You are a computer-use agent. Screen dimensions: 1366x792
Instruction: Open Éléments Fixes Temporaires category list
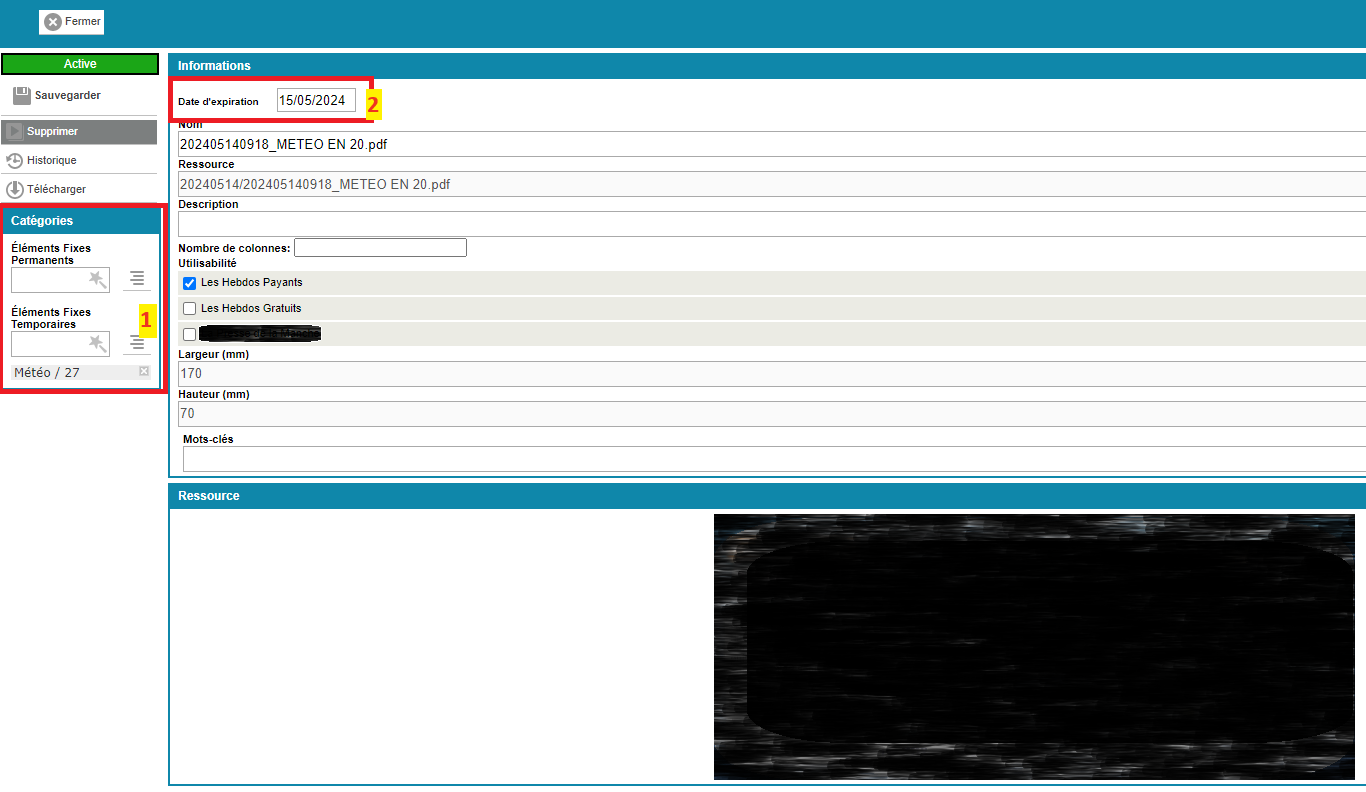pos(137,343)
